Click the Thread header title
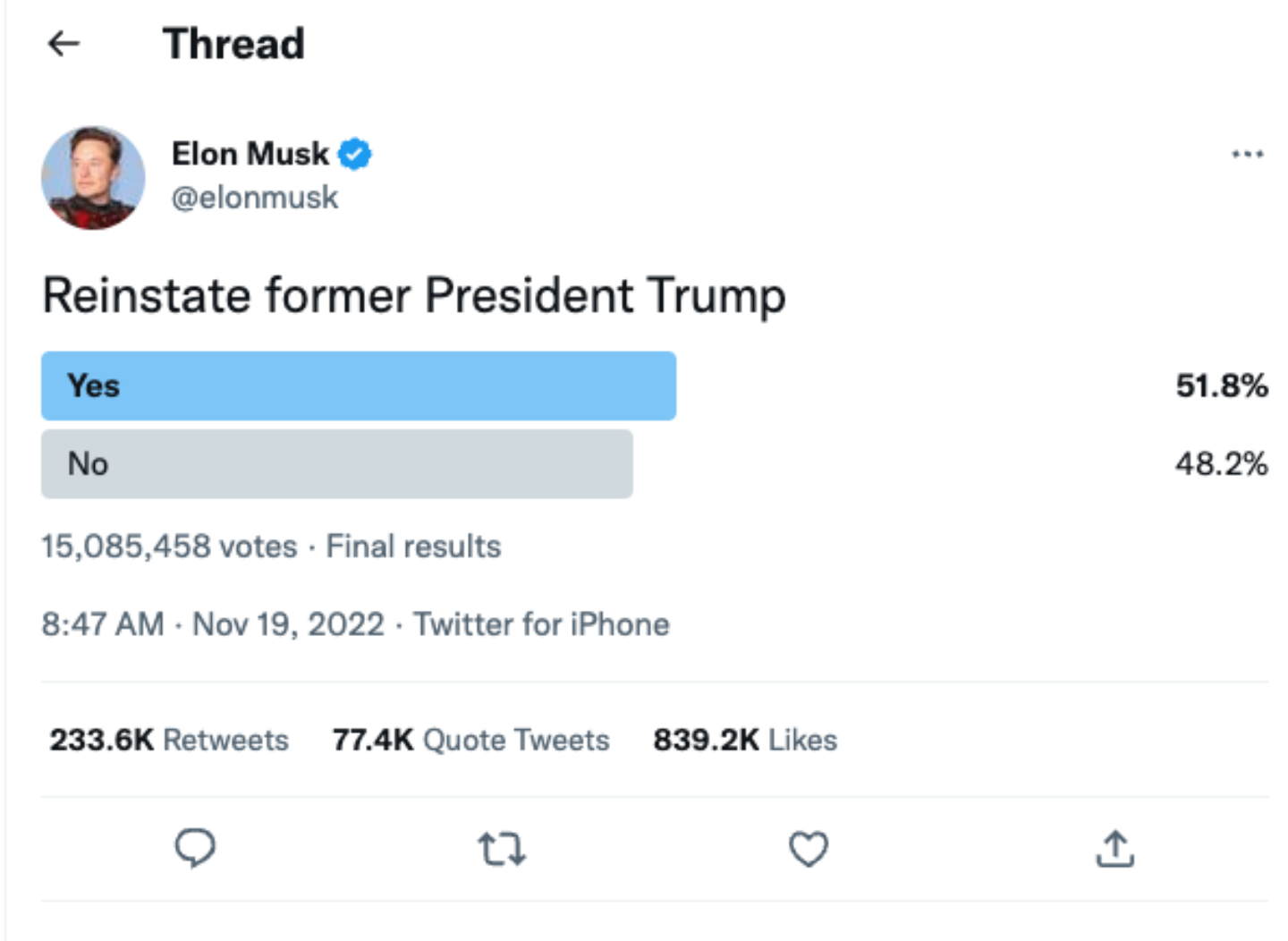This screenshot has width=1288, height=941. point(233,43)
